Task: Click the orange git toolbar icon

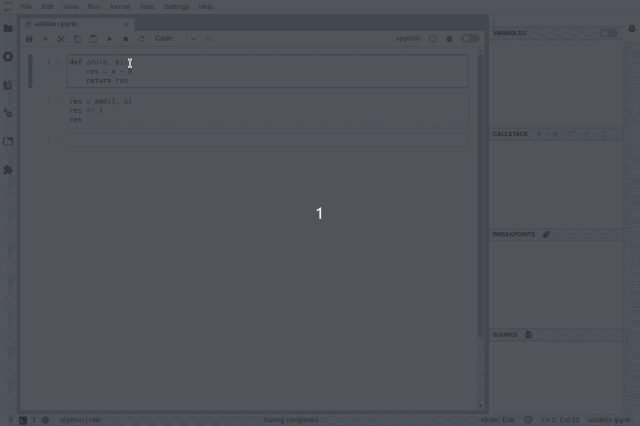Action: click(x=209, y=39)
